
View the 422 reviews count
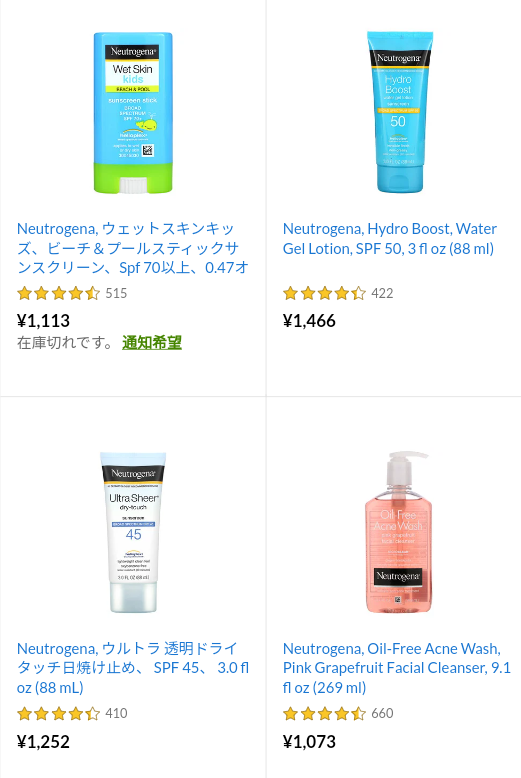click(382, 293)
